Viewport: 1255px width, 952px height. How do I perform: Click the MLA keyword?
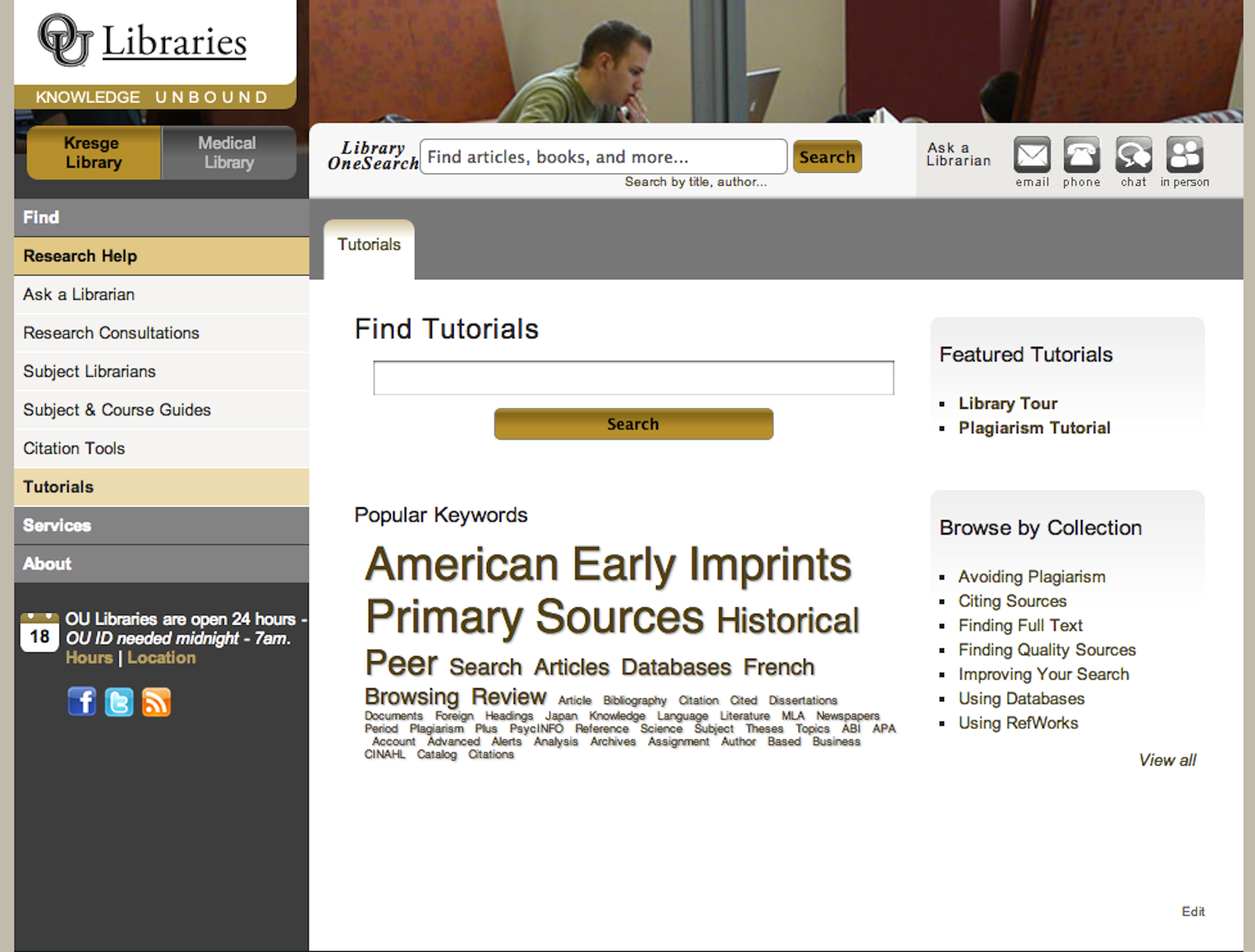coord(793,716)
